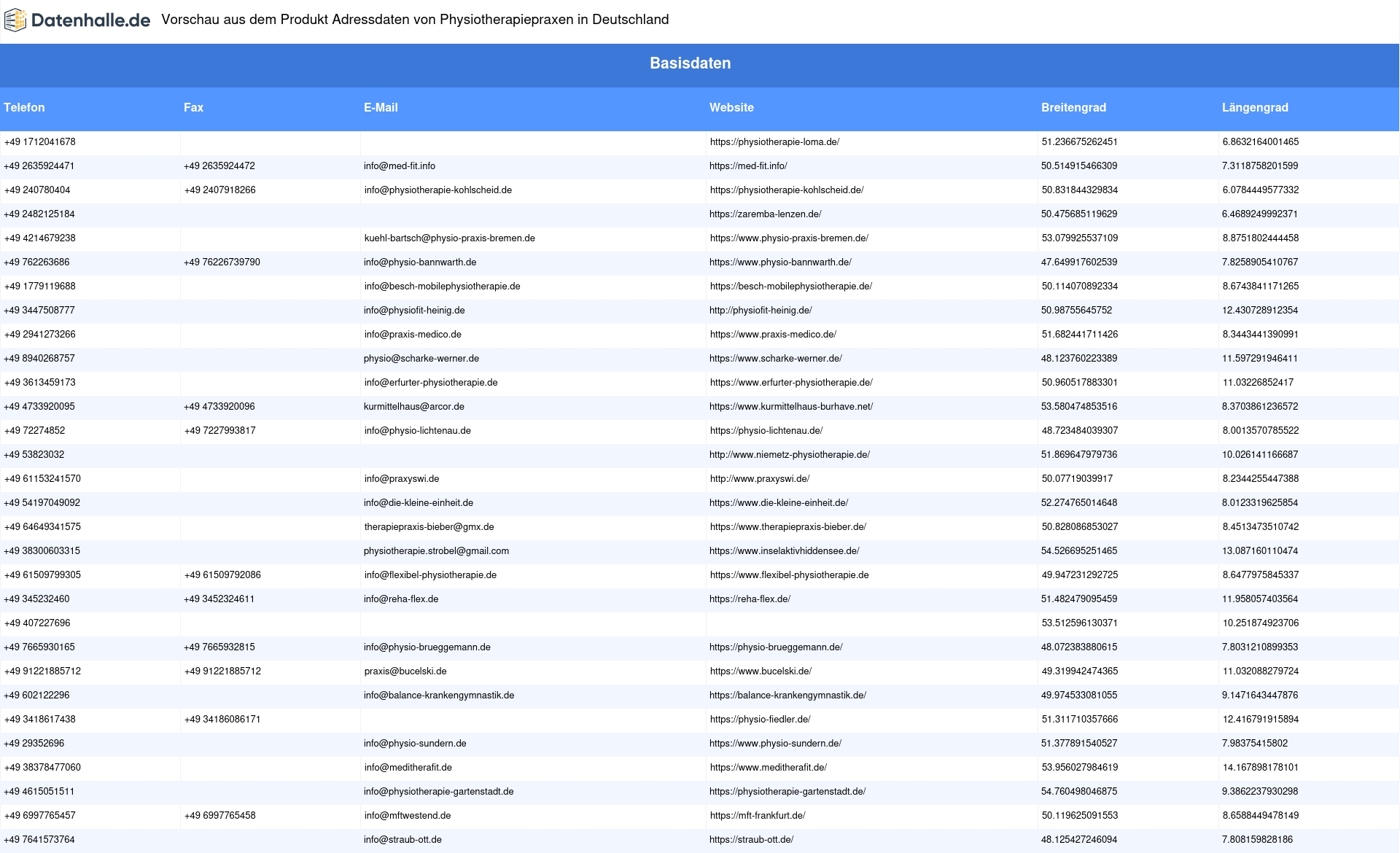Select email info@physio-bannwarth.de
Viewport: 1400px width, 853px height.
click(x=420, y=262)
